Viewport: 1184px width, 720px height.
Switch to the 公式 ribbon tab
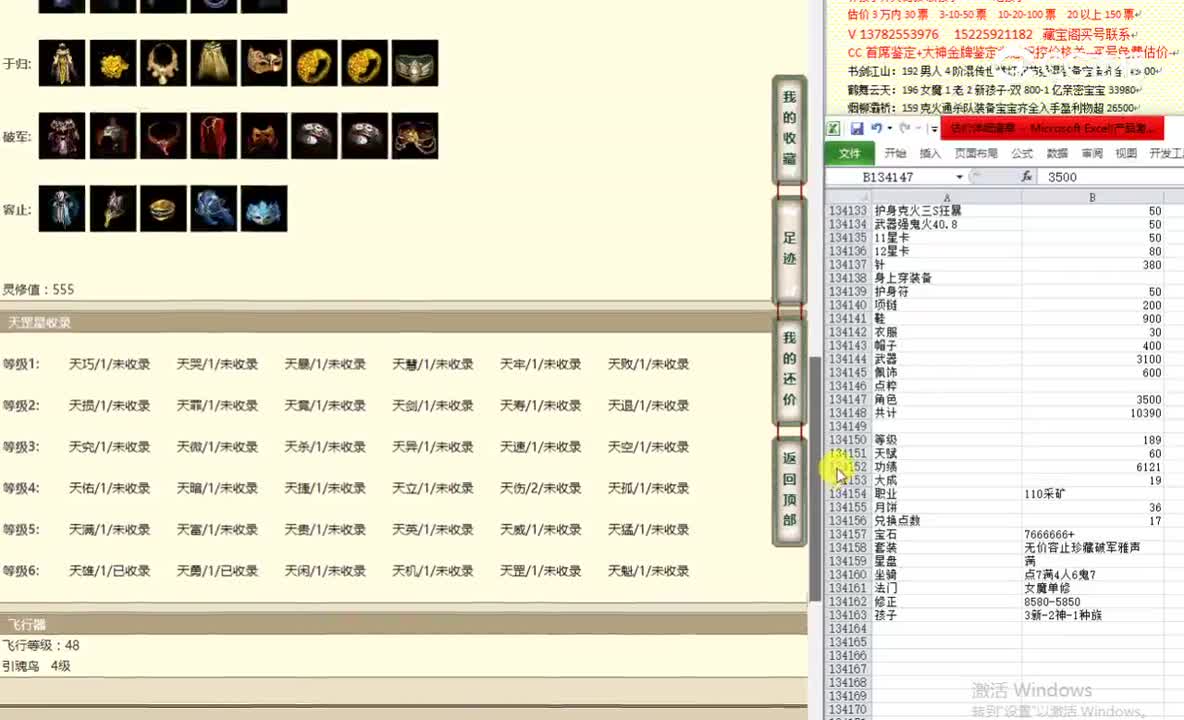point(1022,153)
